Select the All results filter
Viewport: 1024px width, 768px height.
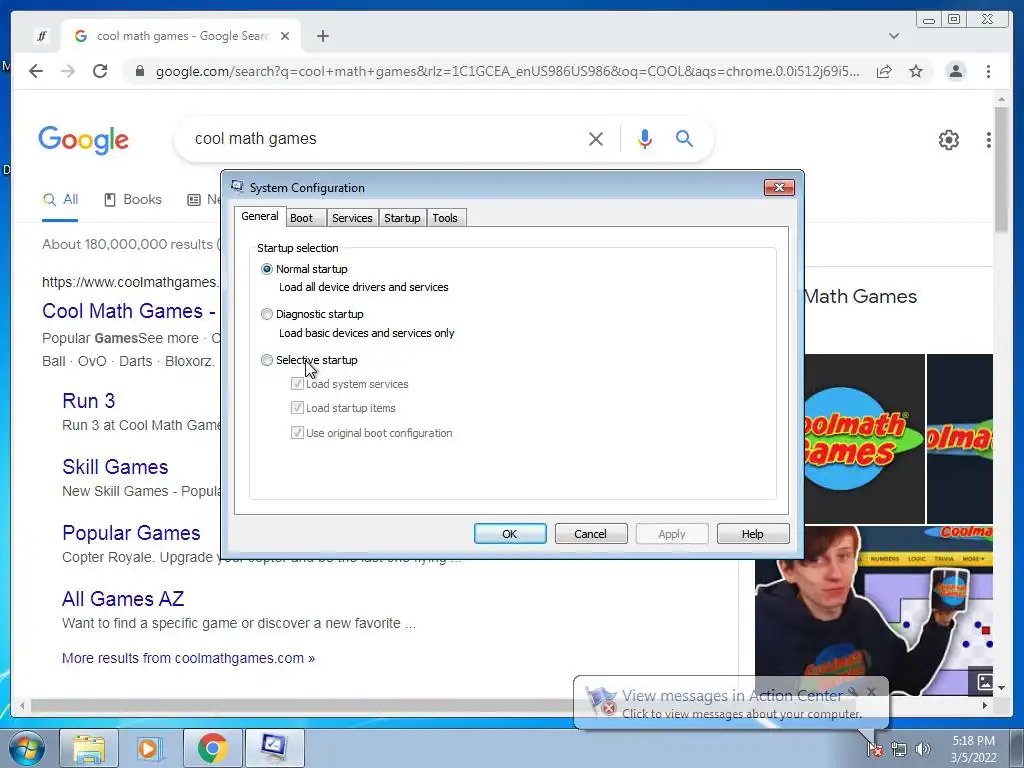click(60, 200)
